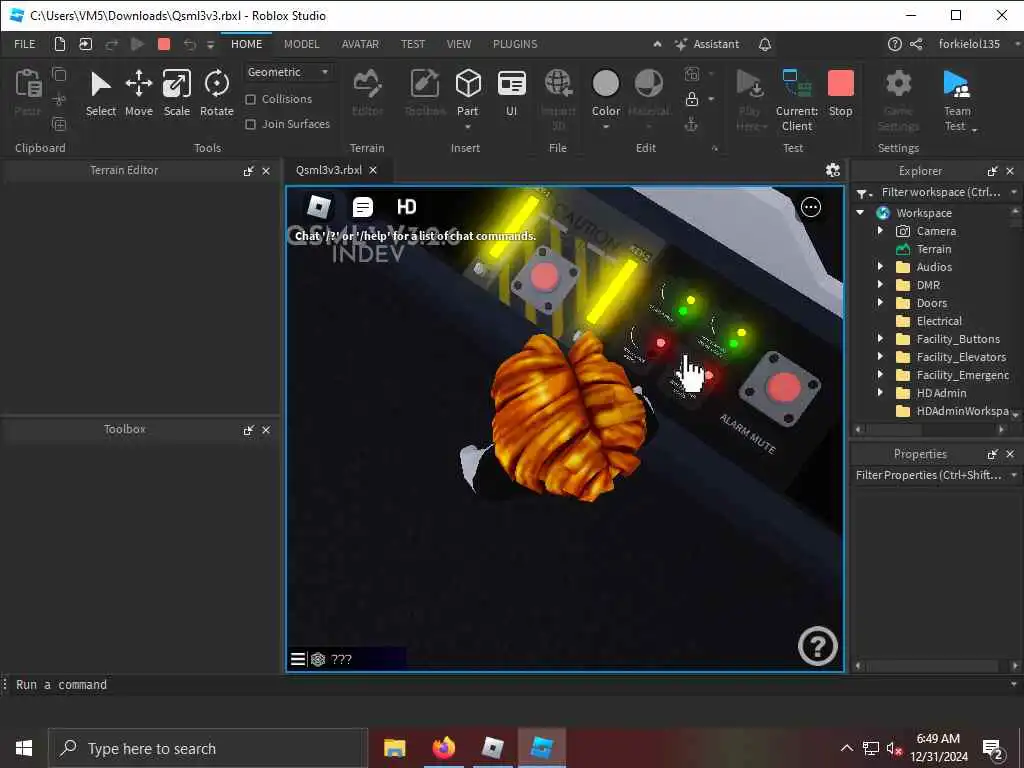Click the viewport settings gear icon
1024x768 pixels.
[x=833, y=170]
